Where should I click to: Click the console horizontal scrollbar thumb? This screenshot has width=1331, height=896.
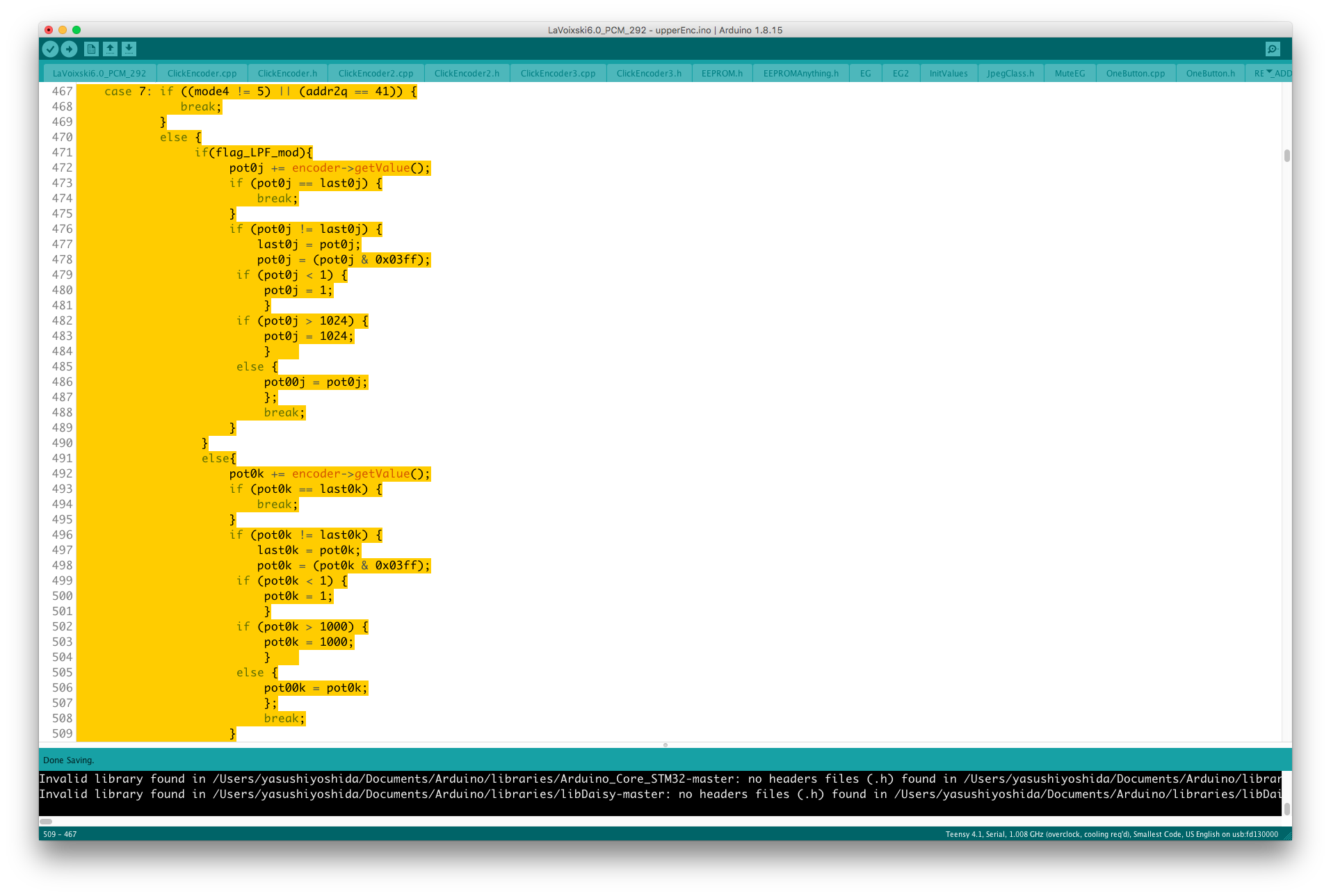[46, 821]
